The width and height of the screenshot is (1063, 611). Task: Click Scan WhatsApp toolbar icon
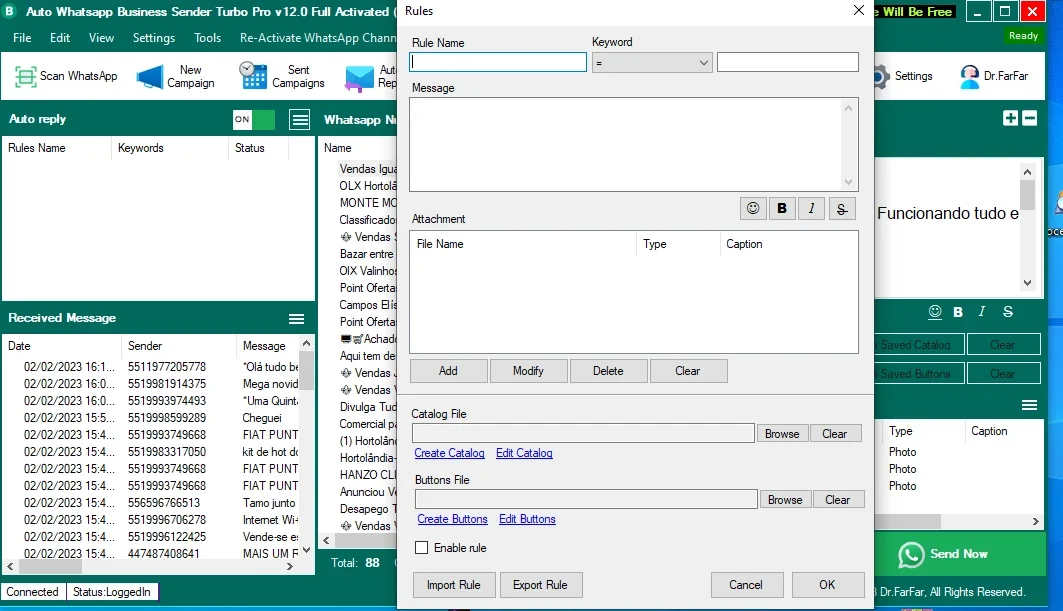coord(26,76)
